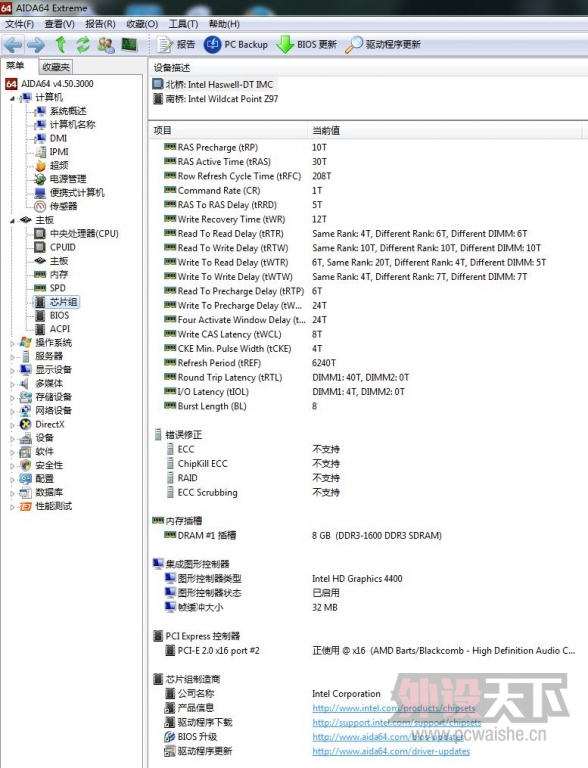This screenshot has height=768, width=588.
Task: Select 中央处理器(CPU) tree item
Action: [x=84, y=234]
